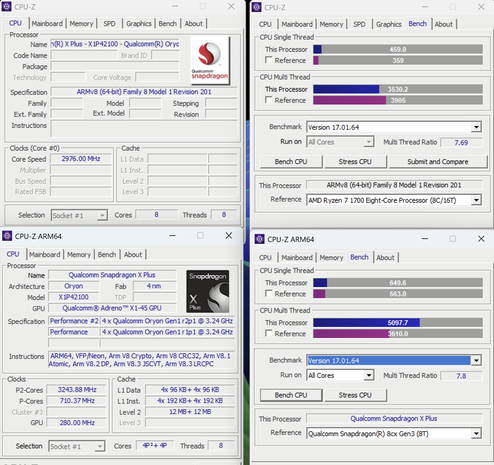Image resolution: width=494 pixels, height=465 pixels.
Task: Open Benchmark version dropdown in top-right CPU-Z
Action: pyautogui.click(x=476, y=127)
